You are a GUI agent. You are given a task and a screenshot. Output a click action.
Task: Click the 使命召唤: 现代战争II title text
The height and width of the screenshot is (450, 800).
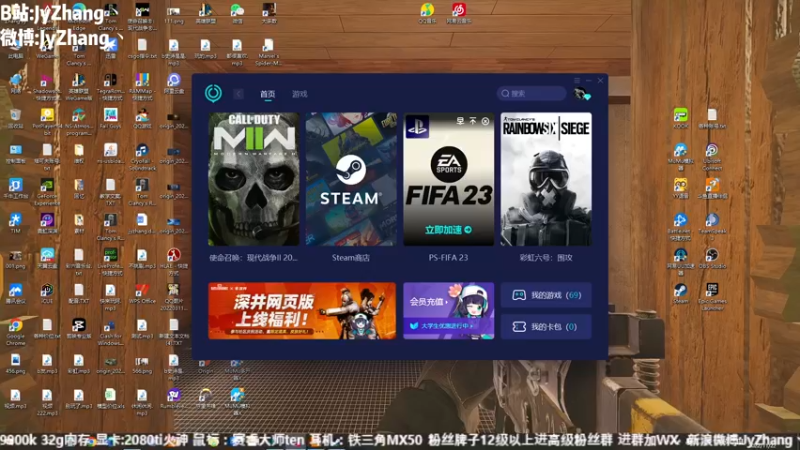254,258
